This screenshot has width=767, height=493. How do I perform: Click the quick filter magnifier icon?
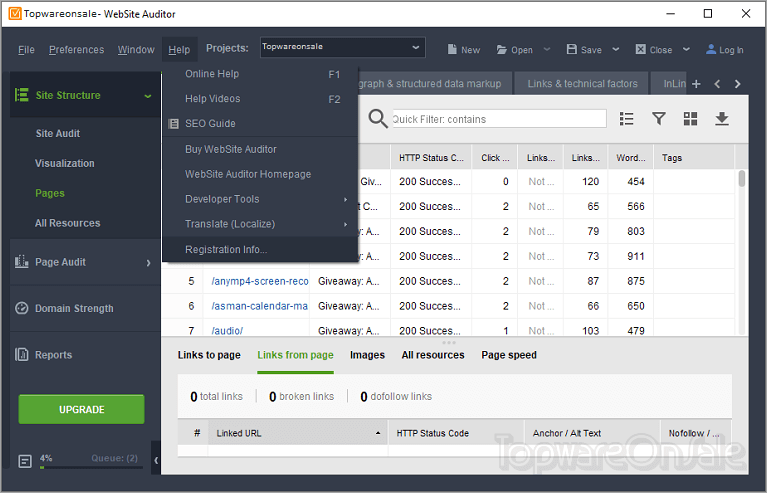pos(378,118)
